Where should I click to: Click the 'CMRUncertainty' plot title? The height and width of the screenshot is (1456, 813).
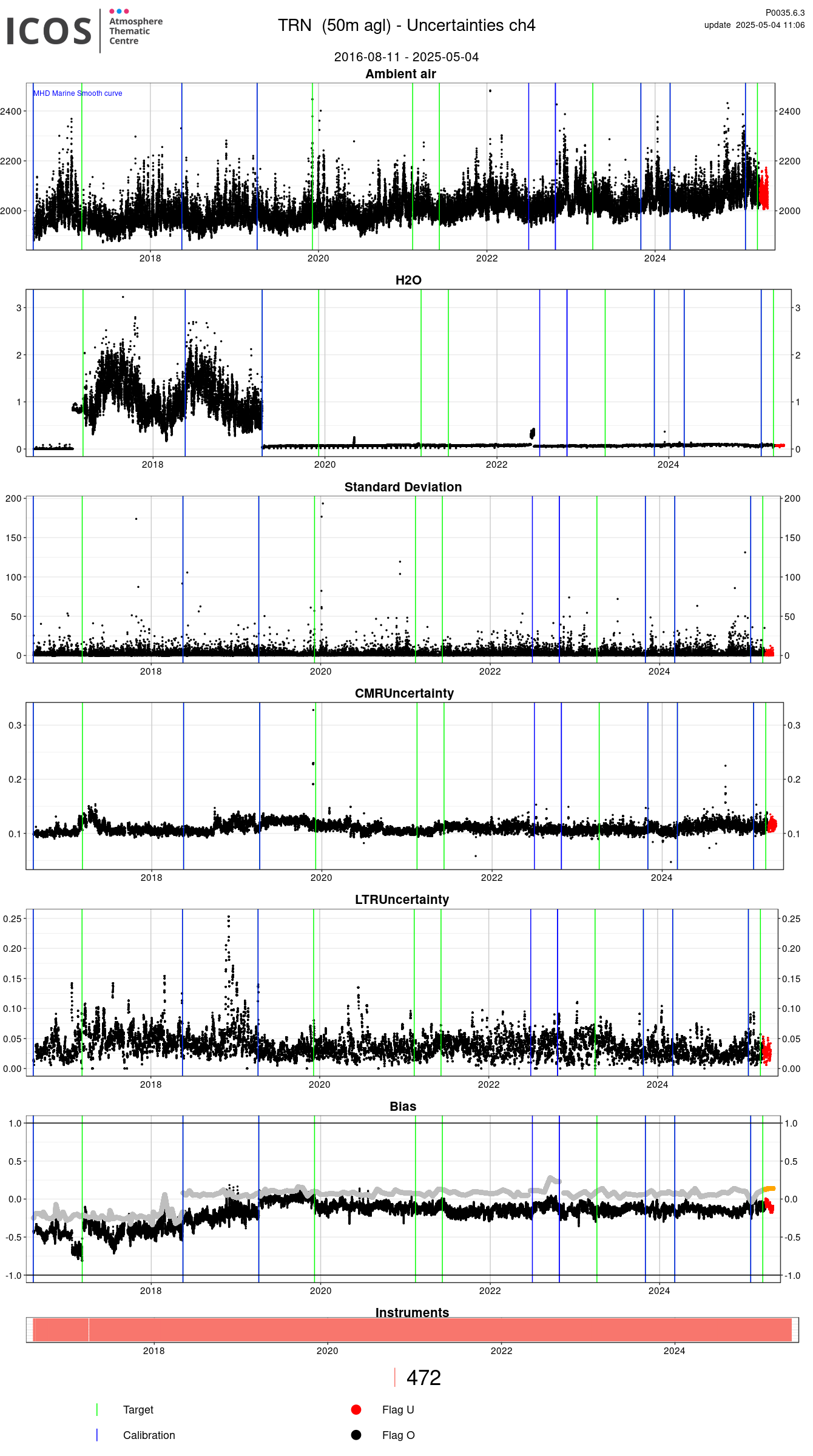(x=404, y=693)
